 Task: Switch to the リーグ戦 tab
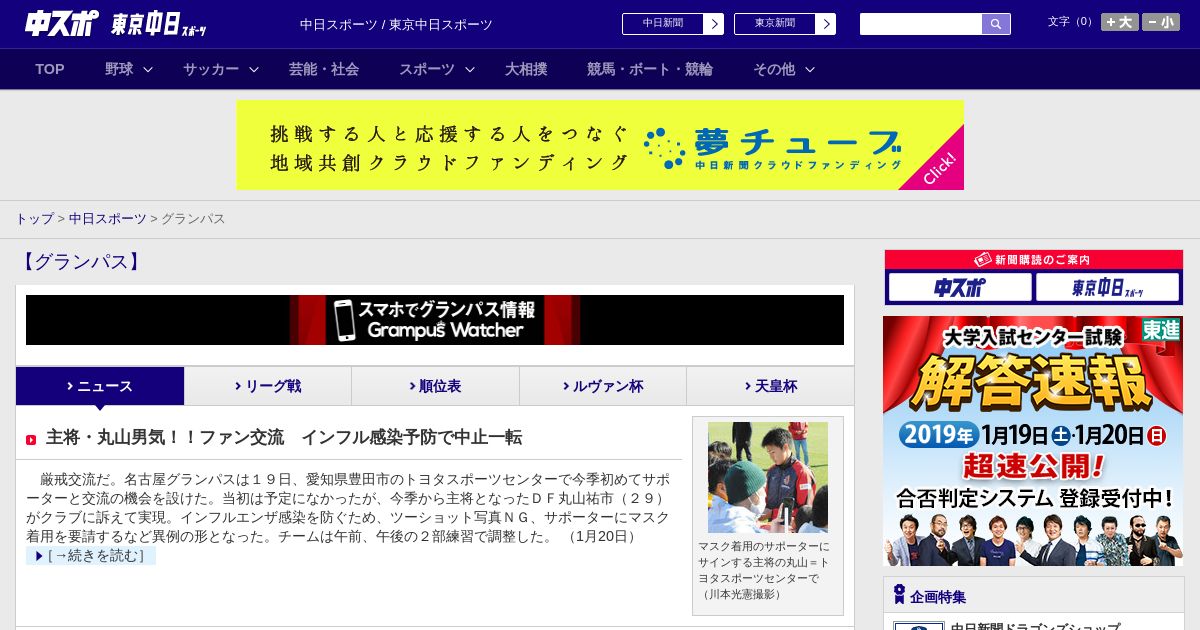[268, 386]
